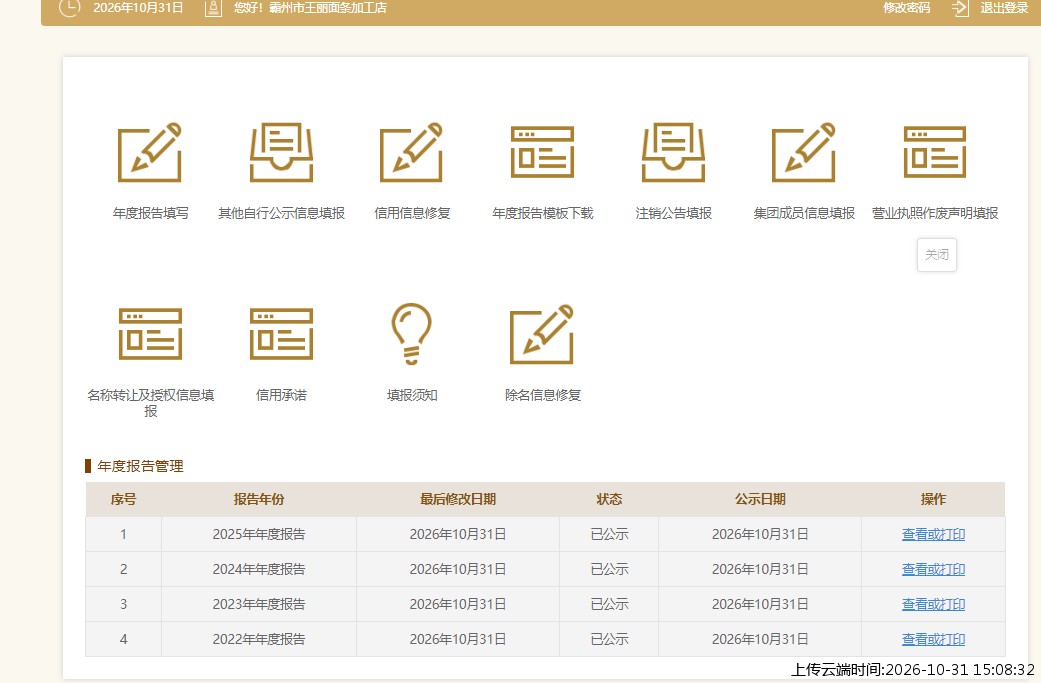Open the 信用信息修复 pencil icon

[x=412, y=152]
